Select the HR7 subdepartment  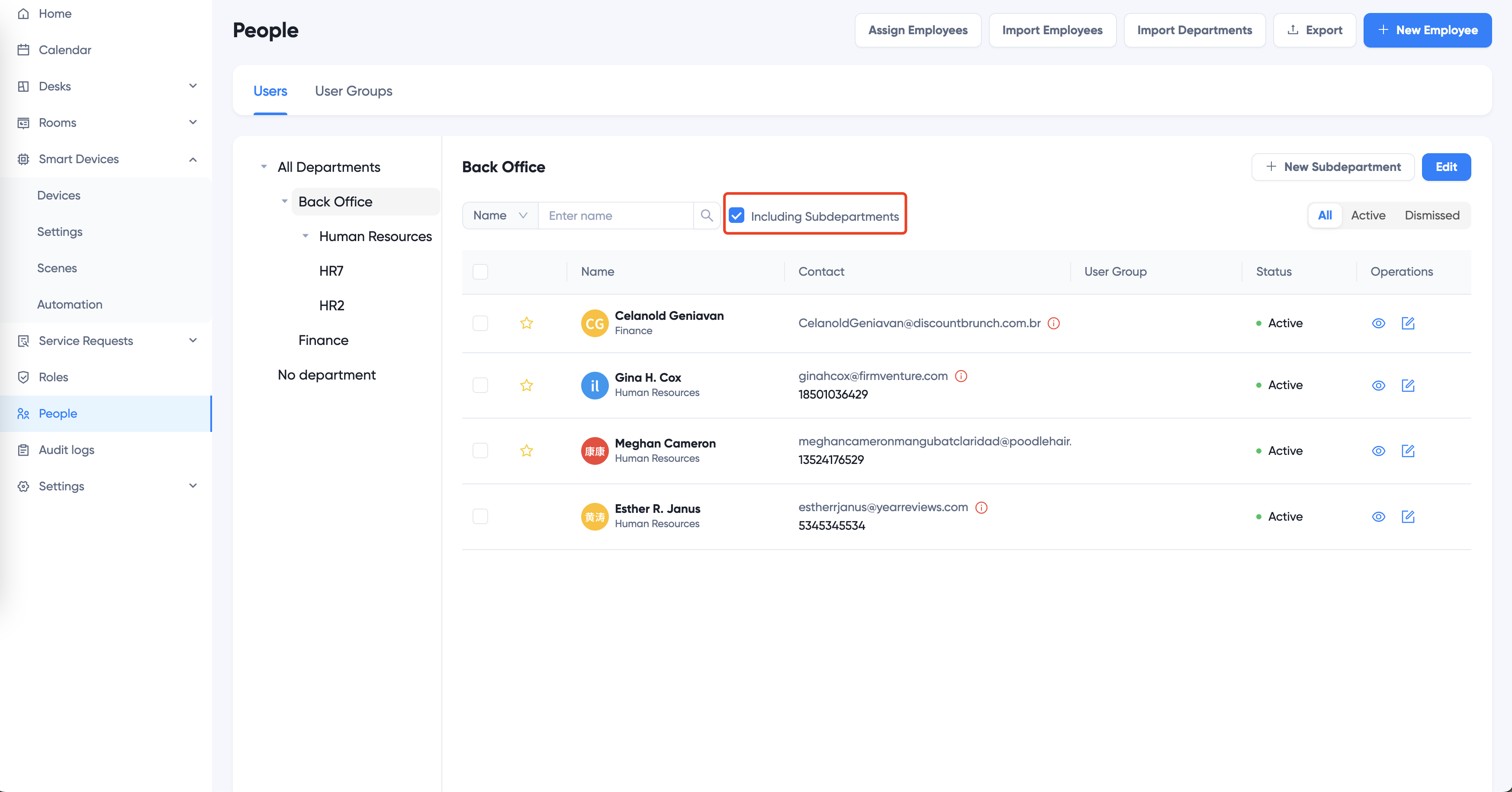(x=331, y=271)
